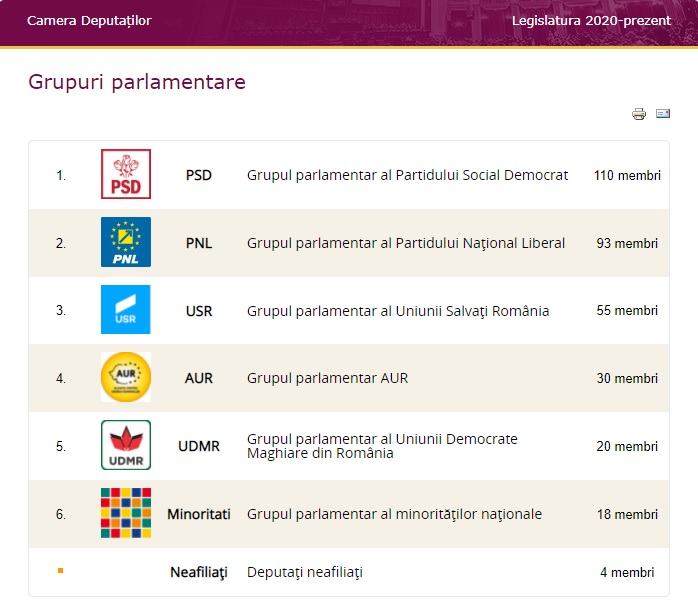Click the yellow AUR party logo
The width and height of the screenshot is (698, 603).
pyautogui.click(x=126, y=377)
